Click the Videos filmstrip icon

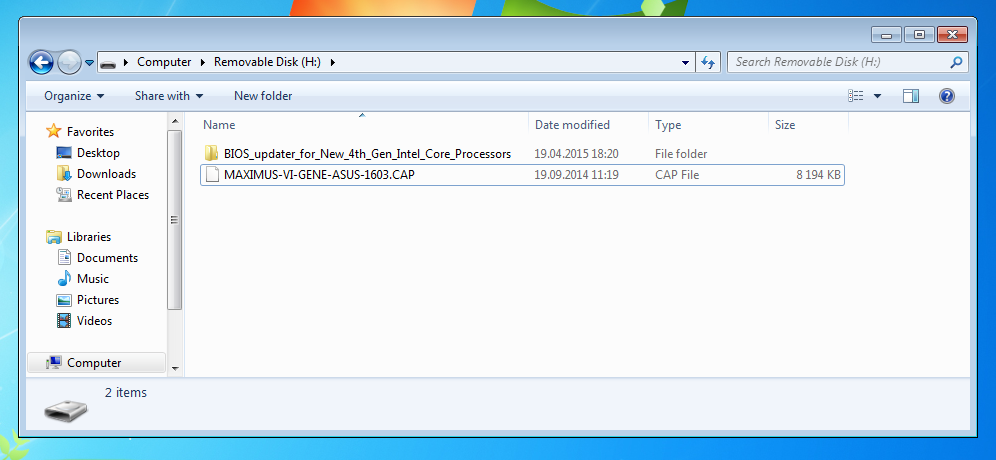coord(64,320)
